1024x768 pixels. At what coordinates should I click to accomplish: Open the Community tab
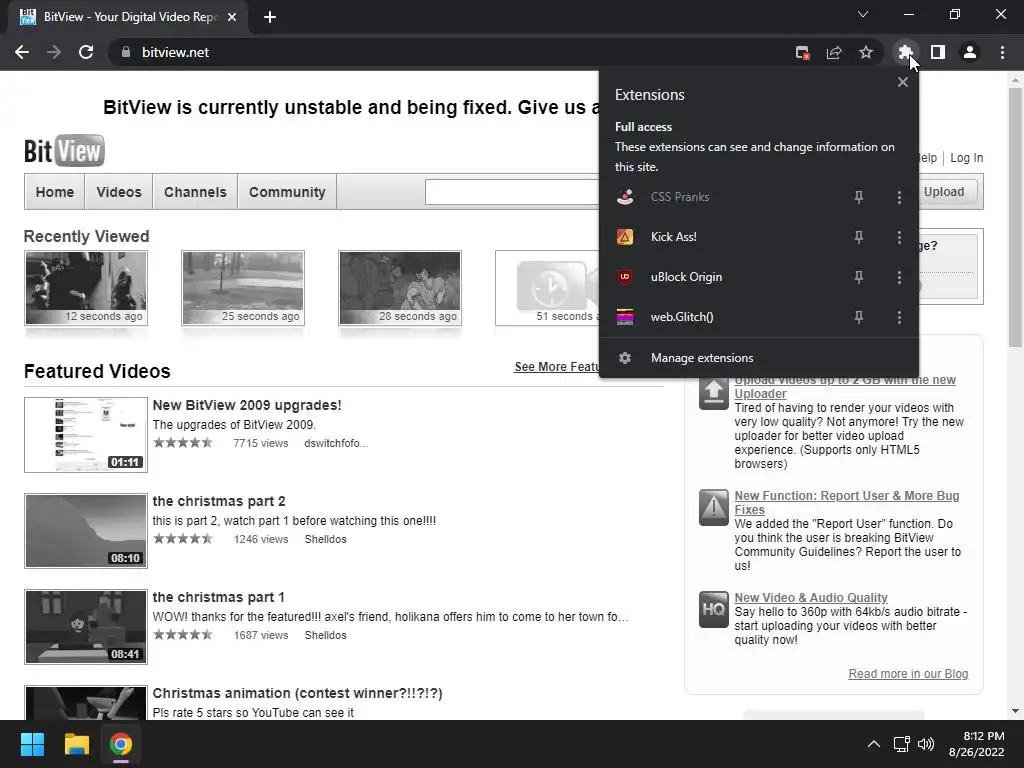coord(287,192)
